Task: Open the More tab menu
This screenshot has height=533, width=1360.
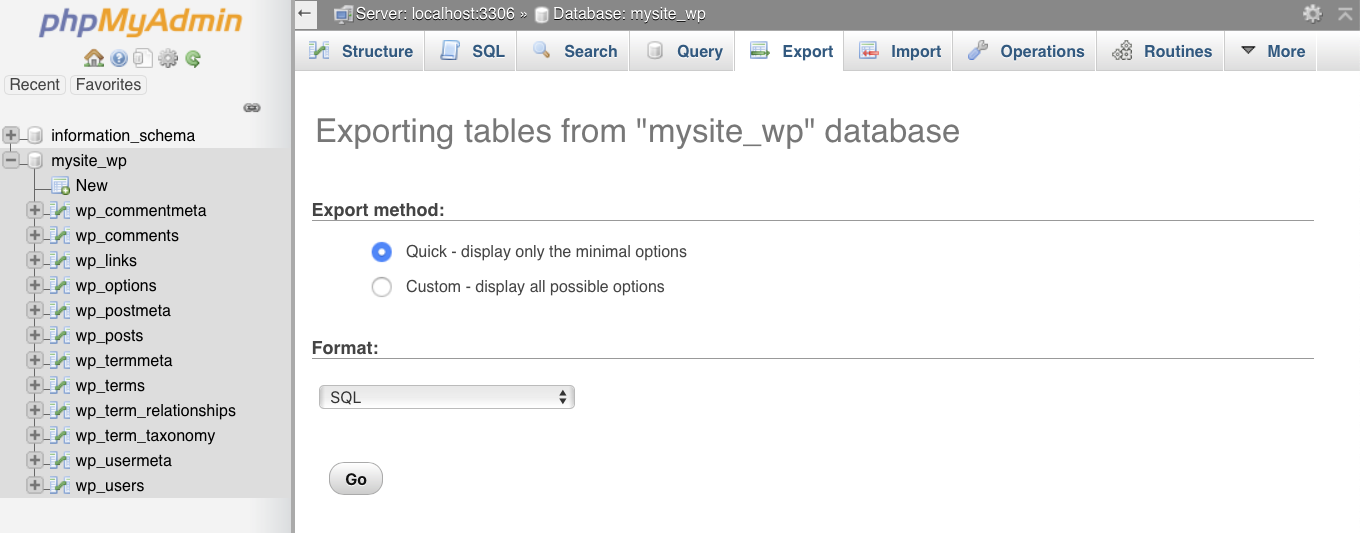Action: pos(1272,51)
